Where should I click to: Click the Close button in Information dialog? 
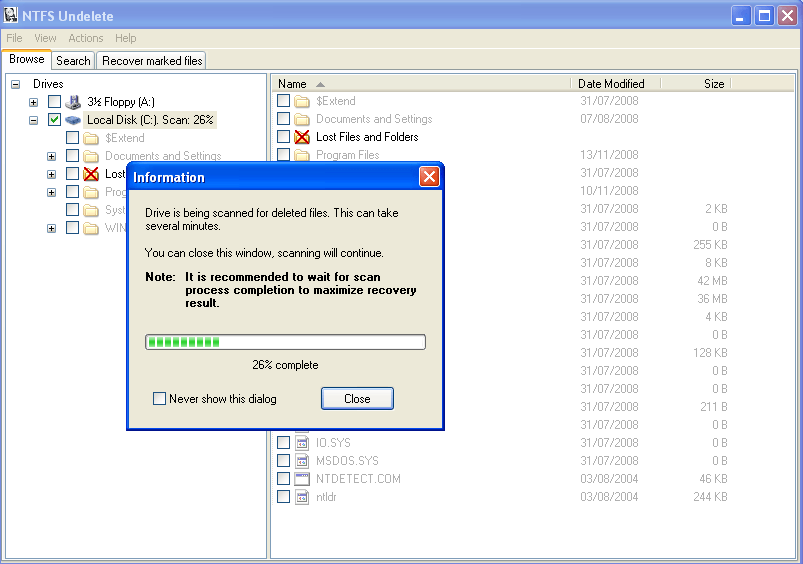coord(357,399)
